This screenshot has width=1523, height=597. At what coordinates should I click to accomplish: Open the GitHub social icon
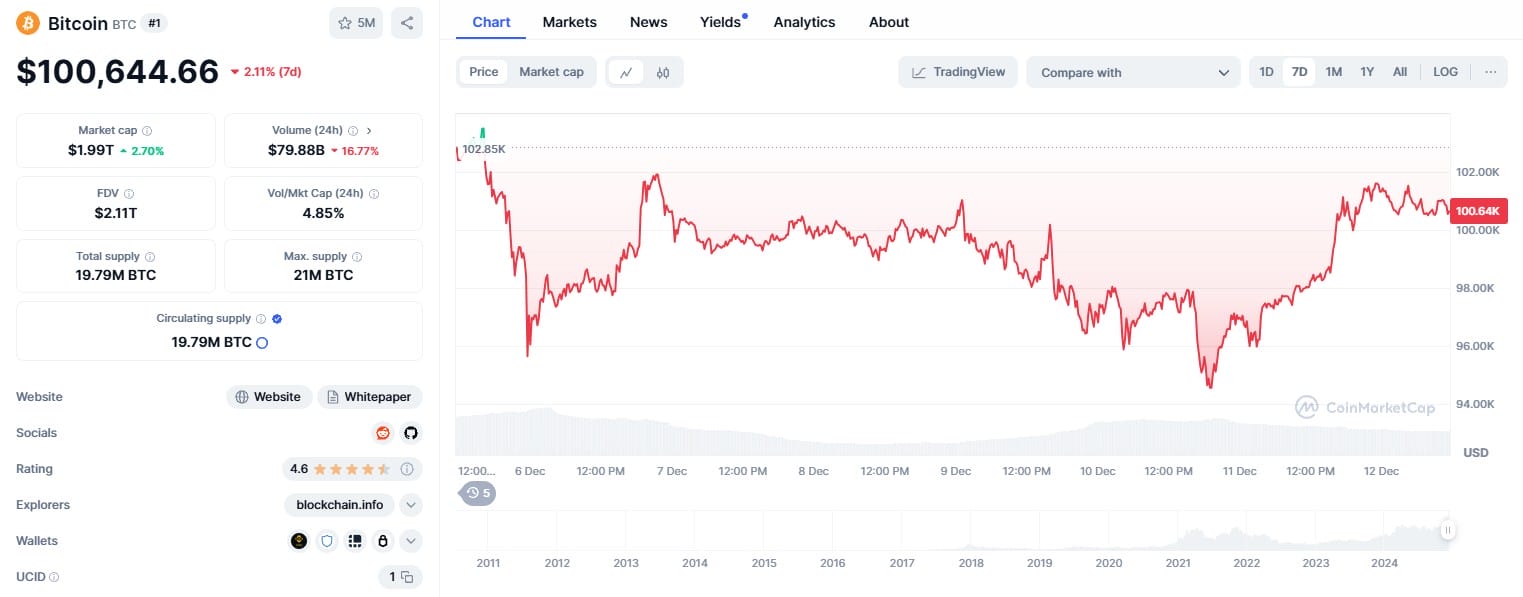pos(410,433)
